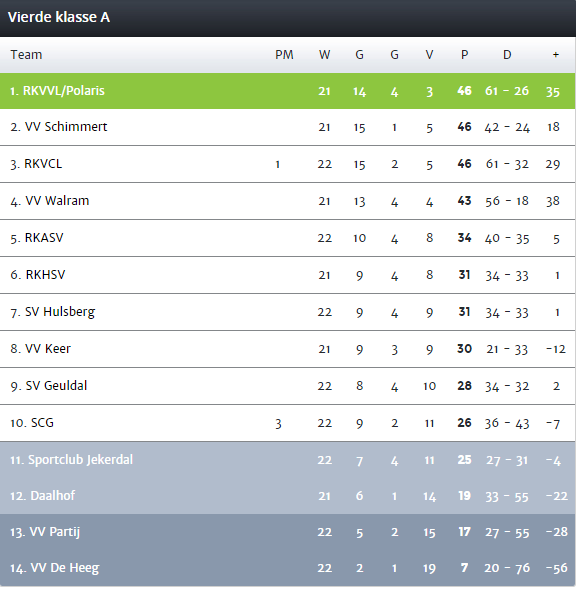Select the VV Walram row

tap(288, 201)
